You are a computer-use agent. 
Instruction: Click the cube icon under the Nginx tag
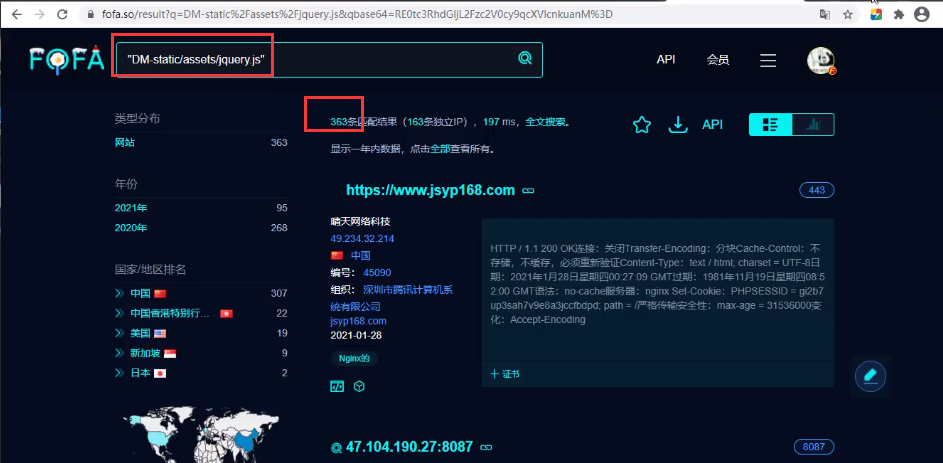[x=359, y=386]
